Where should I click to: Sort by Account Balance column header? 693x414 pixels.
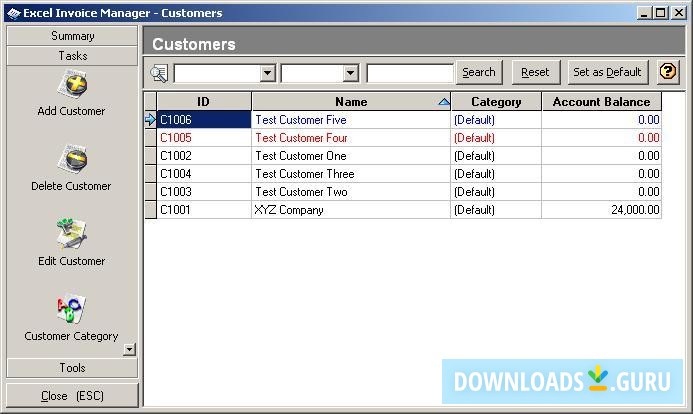(x=602, y=102)
